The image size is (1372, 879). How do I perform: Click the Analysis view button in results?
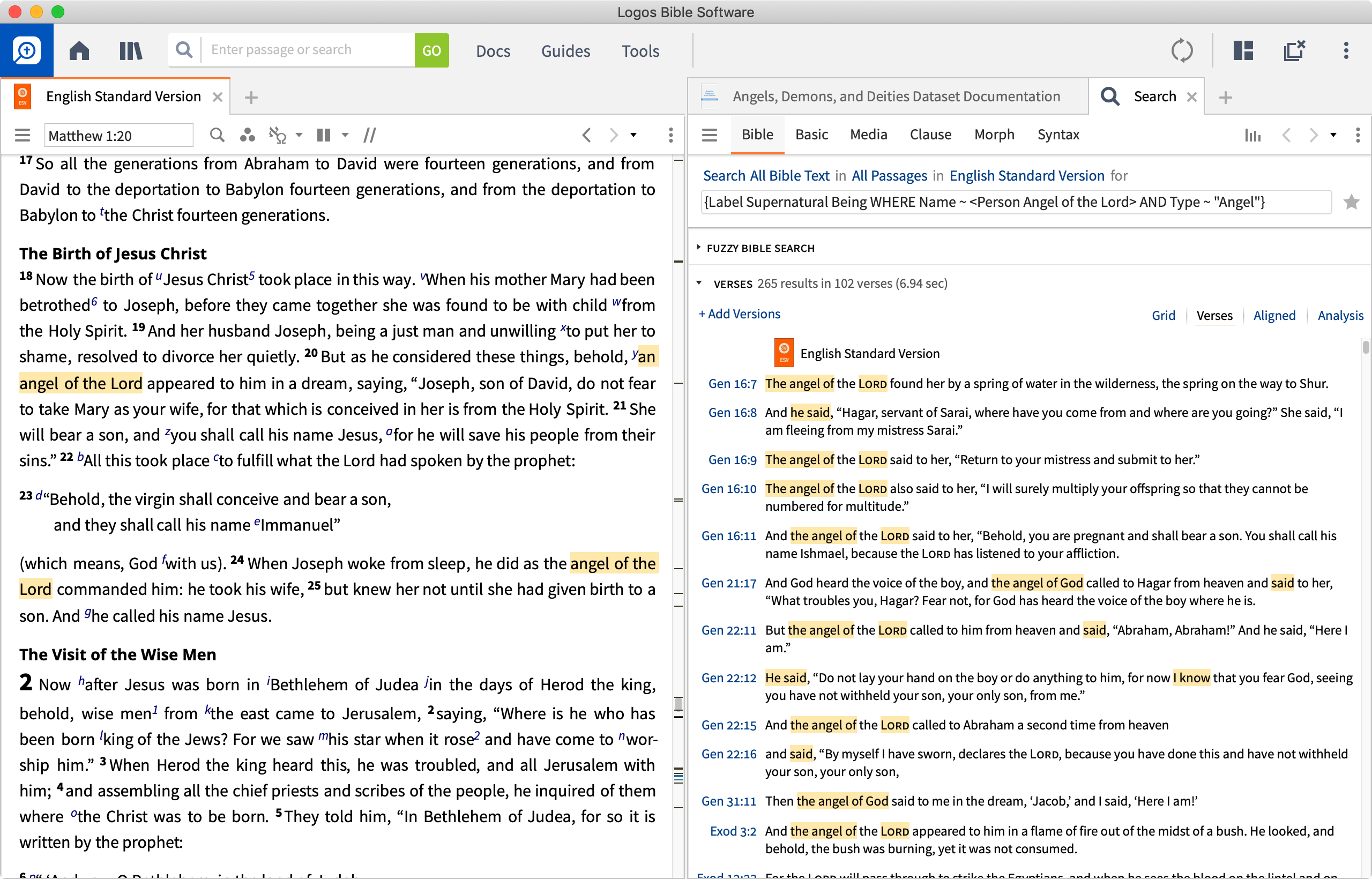(1340, 313)
